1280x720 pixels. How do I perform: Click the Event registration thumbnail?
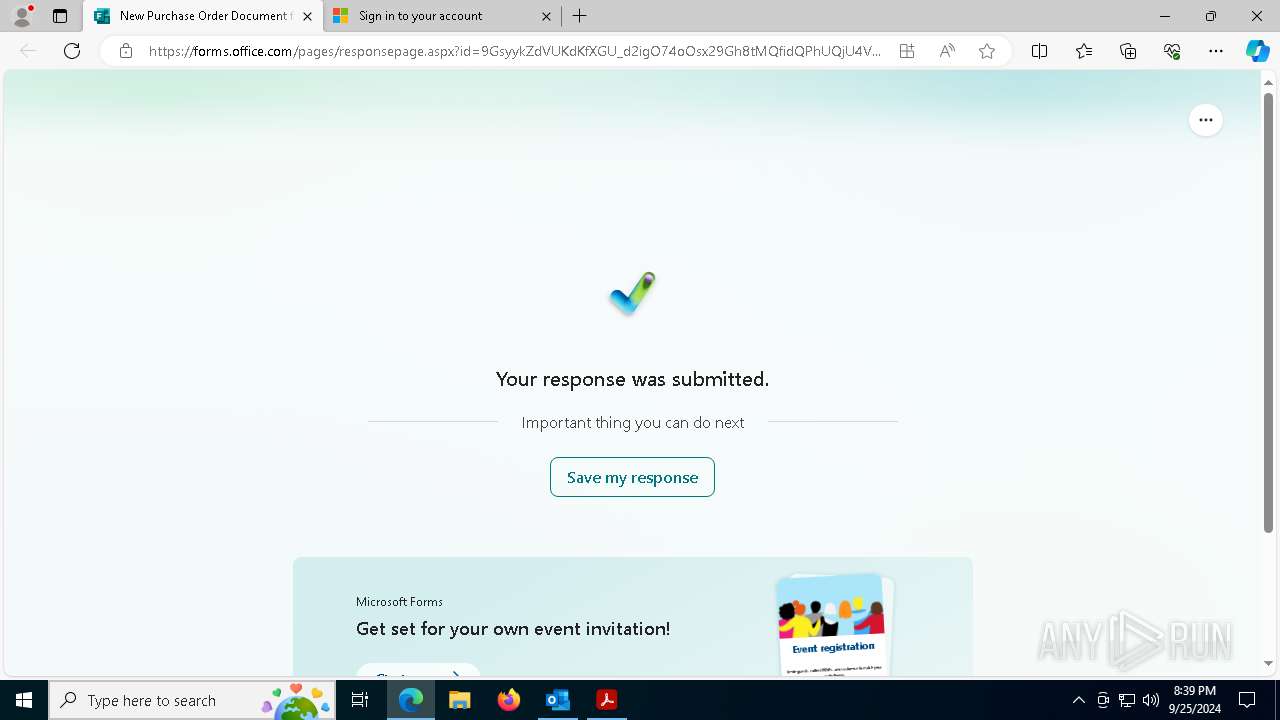[x=834, y=625]
